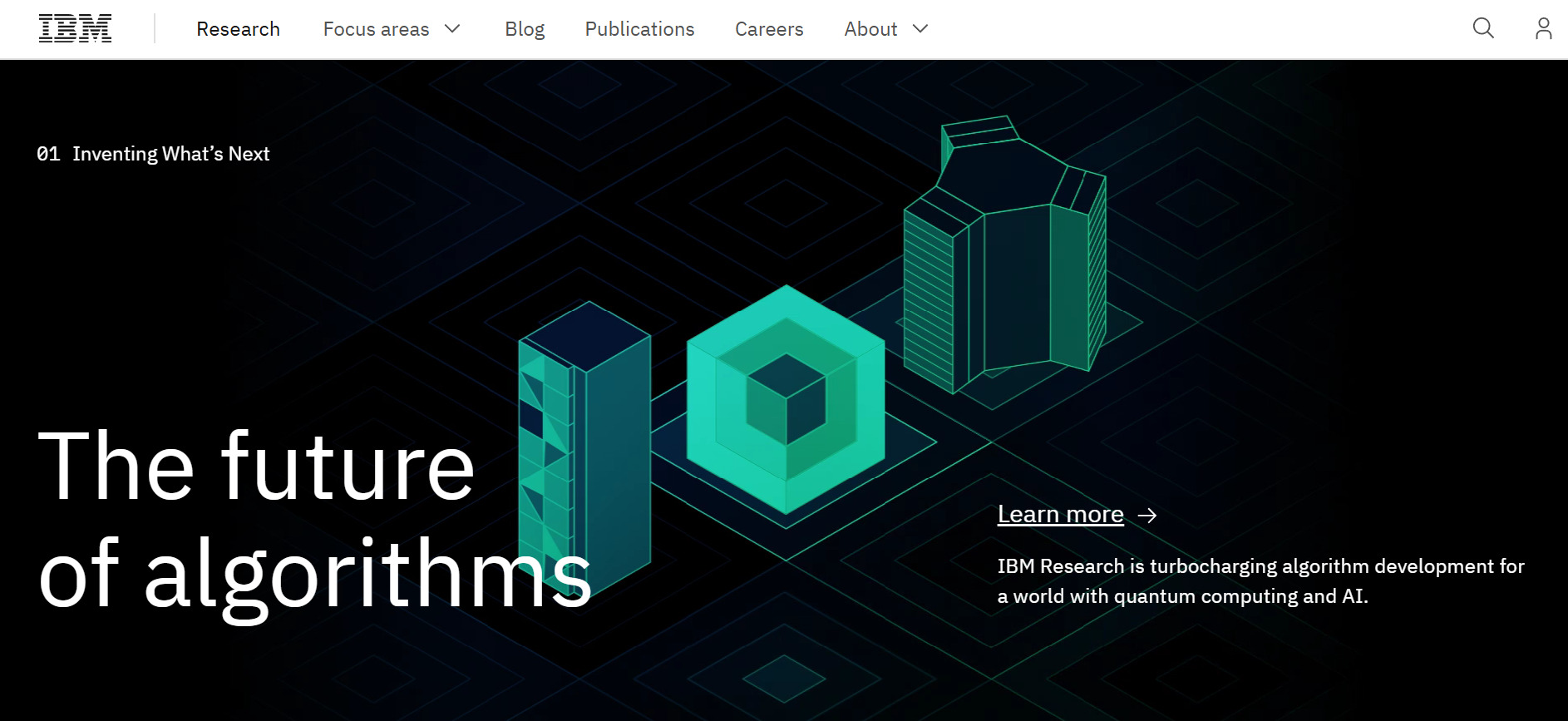Open the About menu

[x=886, y=29]
